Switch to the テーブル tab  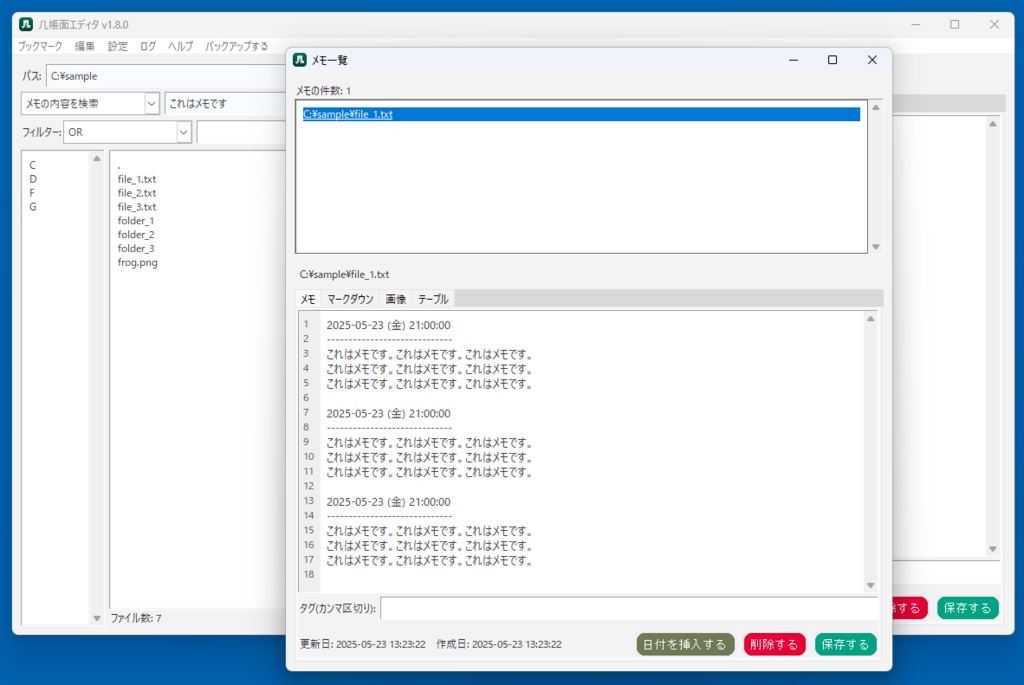click(433, 299)
